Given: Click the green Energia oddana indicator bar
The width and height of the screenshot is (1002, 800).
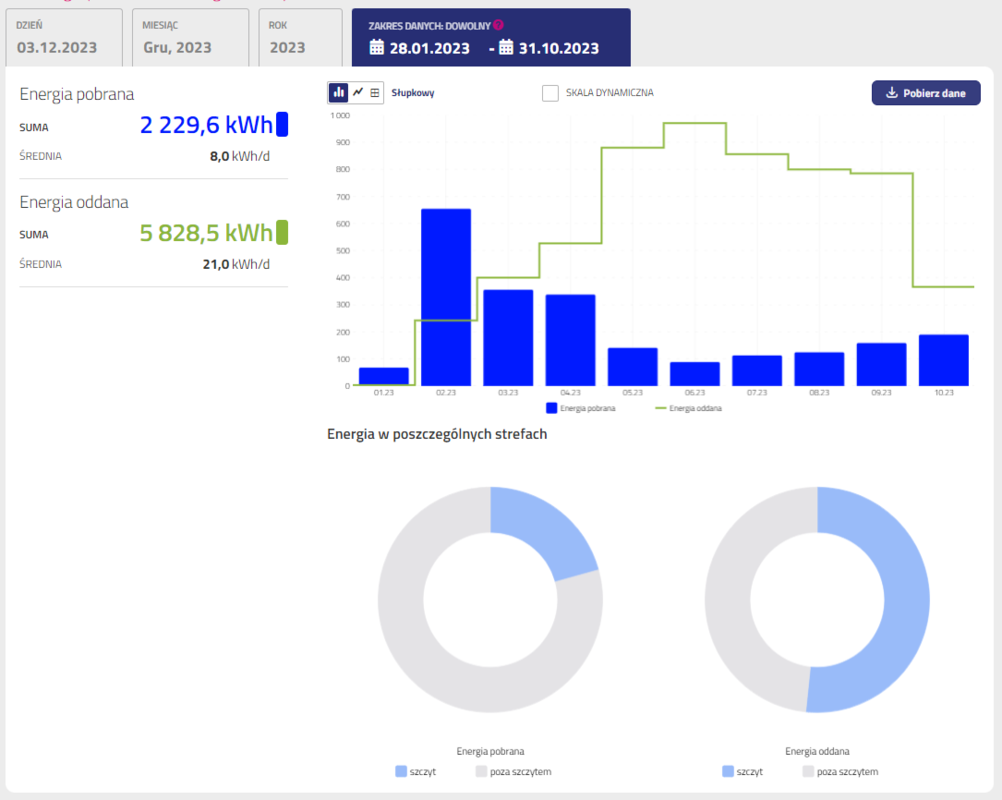Looking at the screenshot, I should (x=282, y=233).
